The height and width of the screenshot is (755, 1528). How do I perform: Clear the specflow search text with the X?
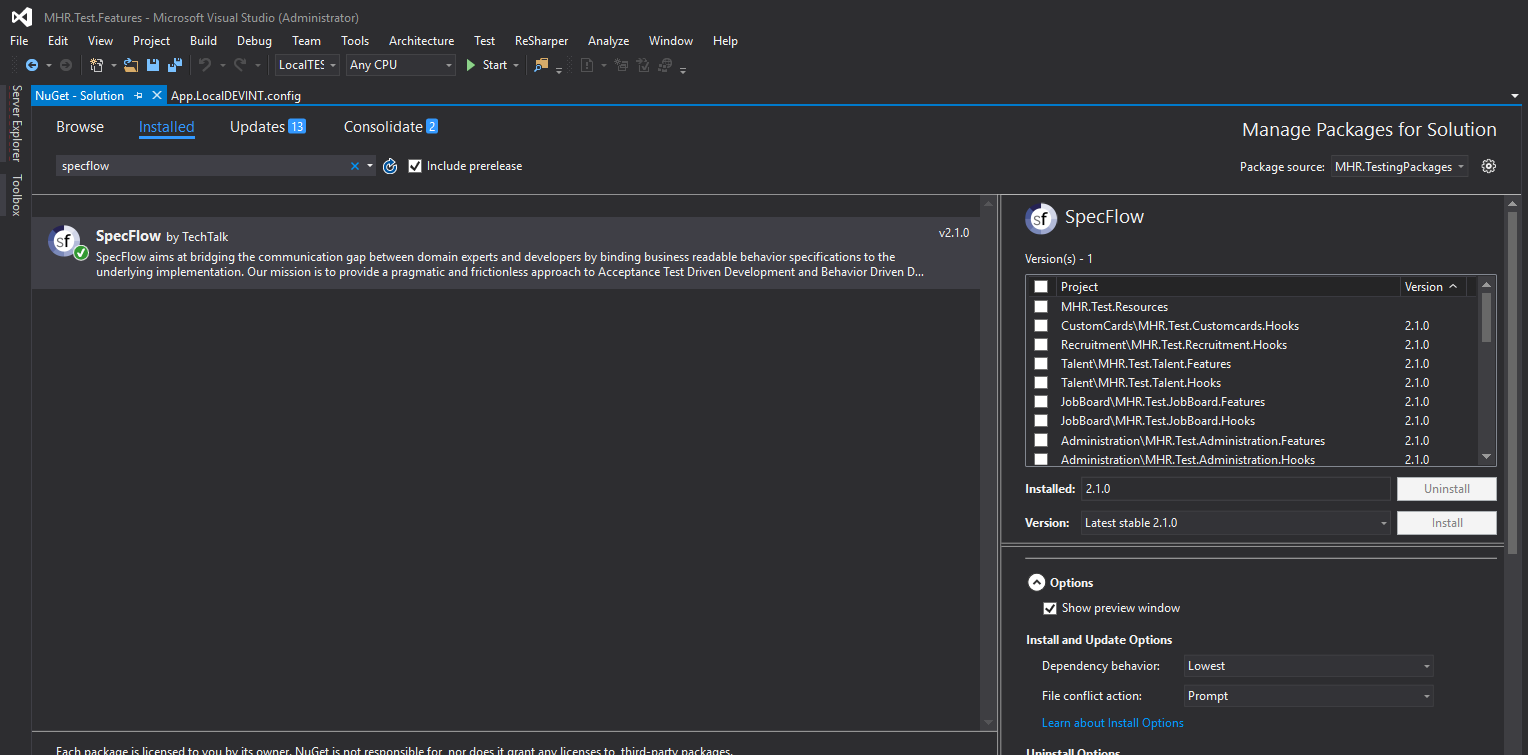coord(354,166)
